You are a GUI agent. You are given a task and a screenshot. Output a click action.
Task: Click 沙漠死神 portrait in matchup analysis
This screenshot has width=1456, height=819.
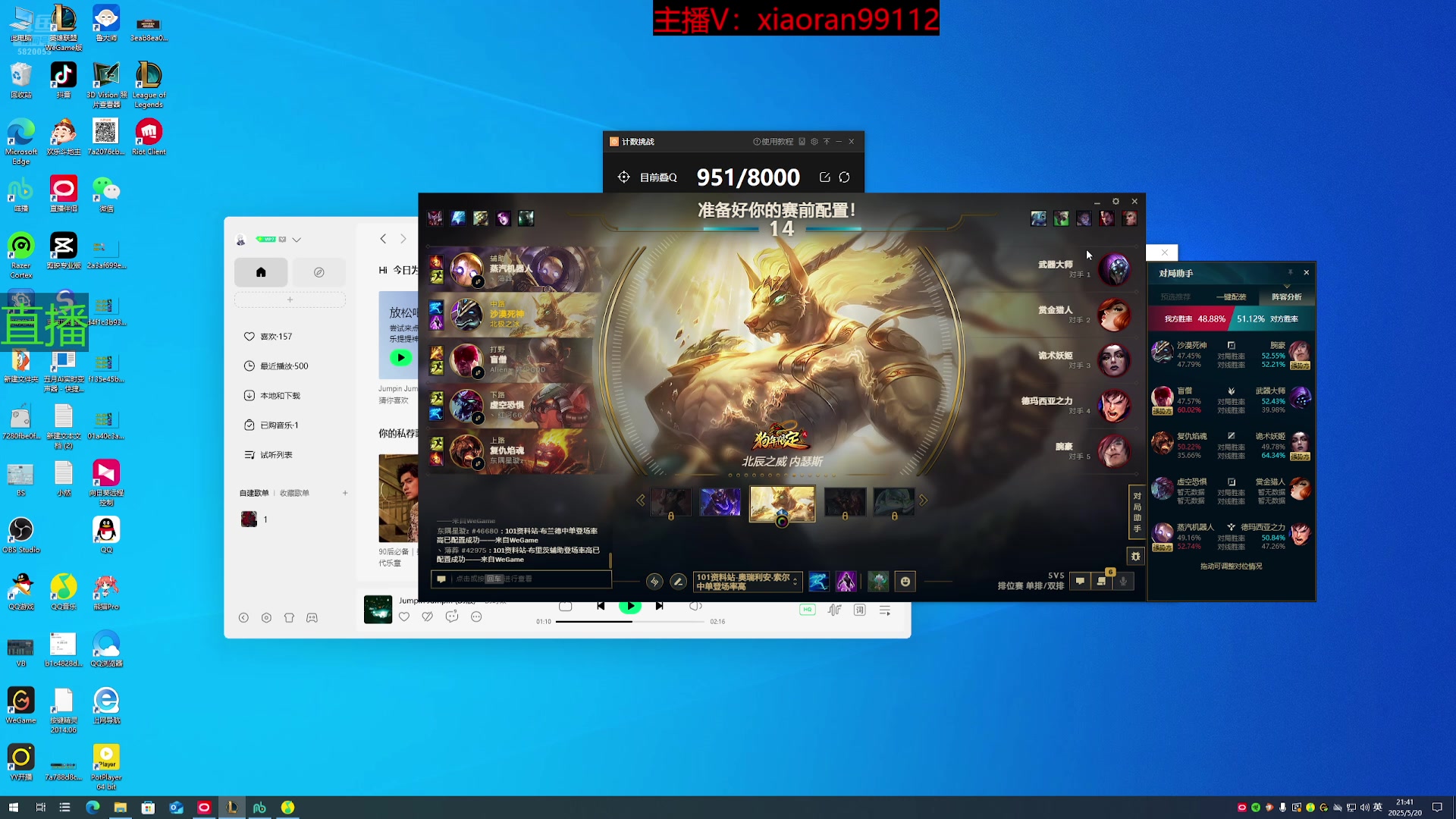click(1162, 353)
